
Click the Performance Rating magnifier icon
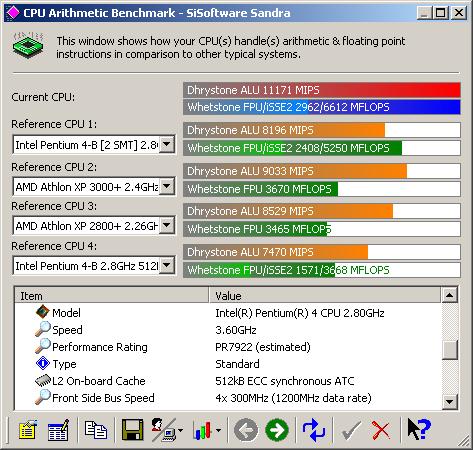coord(43,346)
